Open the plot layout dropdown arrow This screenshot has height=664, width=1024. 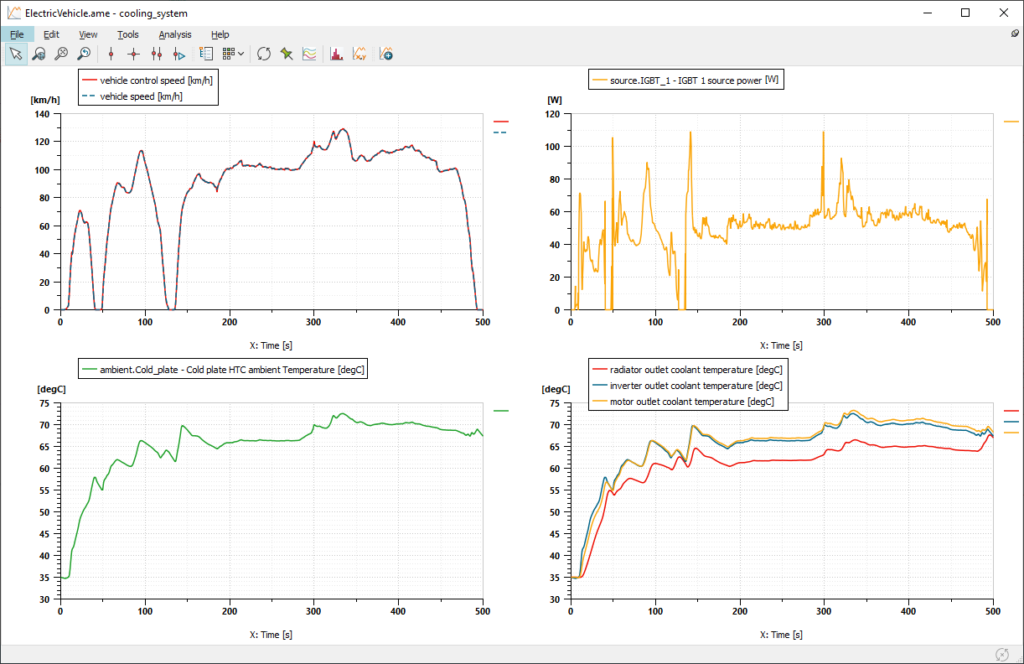point(243,53)
